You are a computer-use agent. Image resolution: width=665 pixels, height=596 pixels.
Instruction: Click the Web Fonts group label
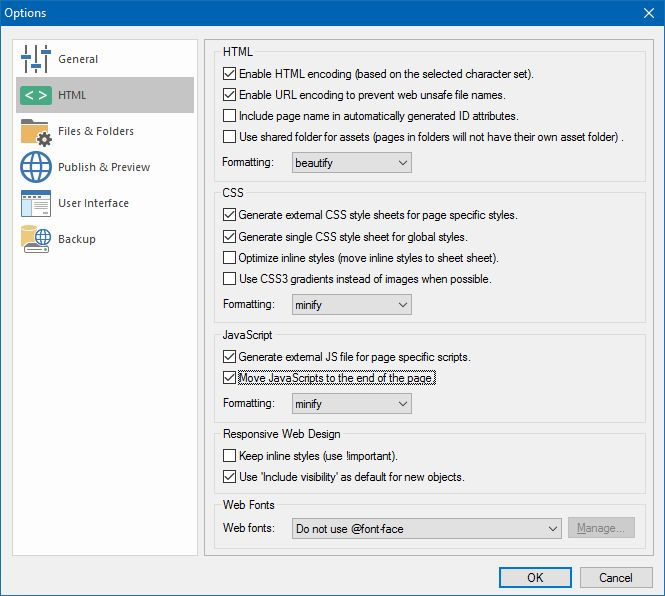249,505
